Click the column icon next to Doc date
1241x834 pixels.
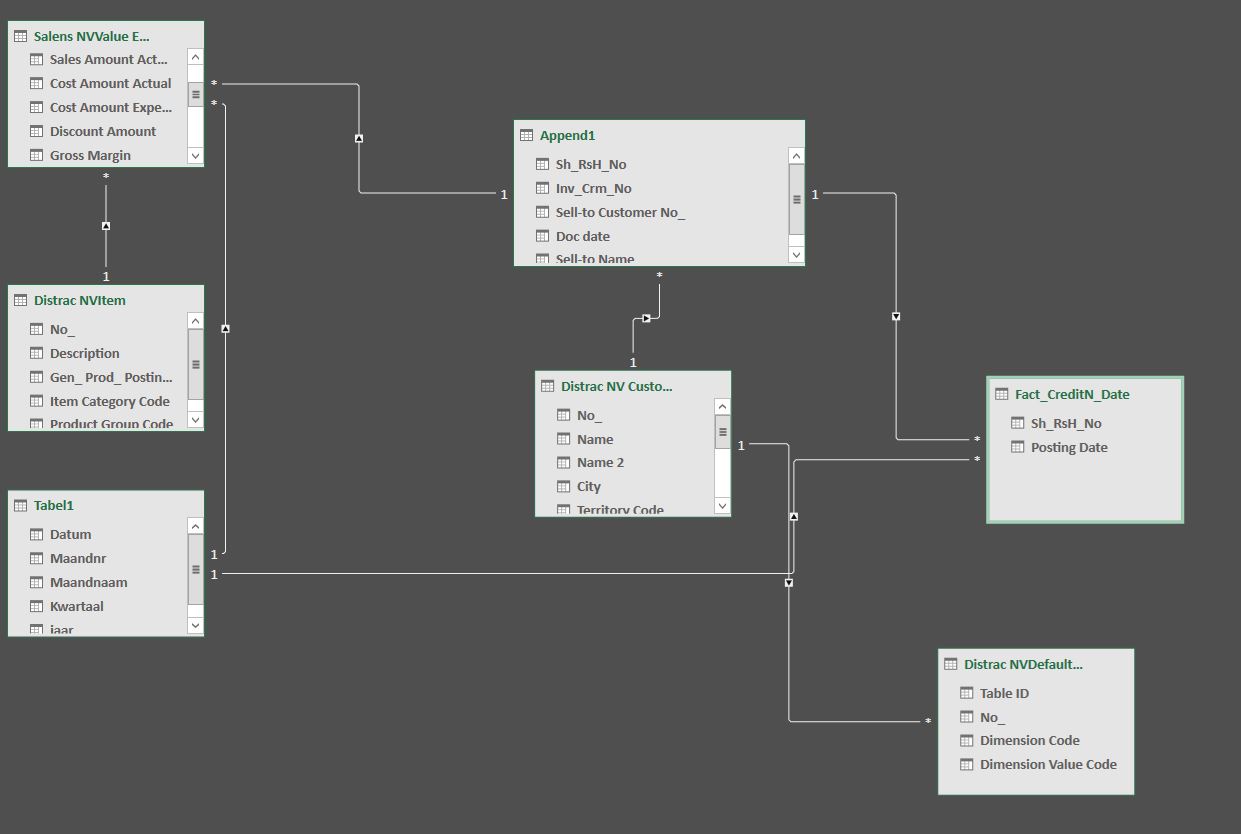[543, 236]
